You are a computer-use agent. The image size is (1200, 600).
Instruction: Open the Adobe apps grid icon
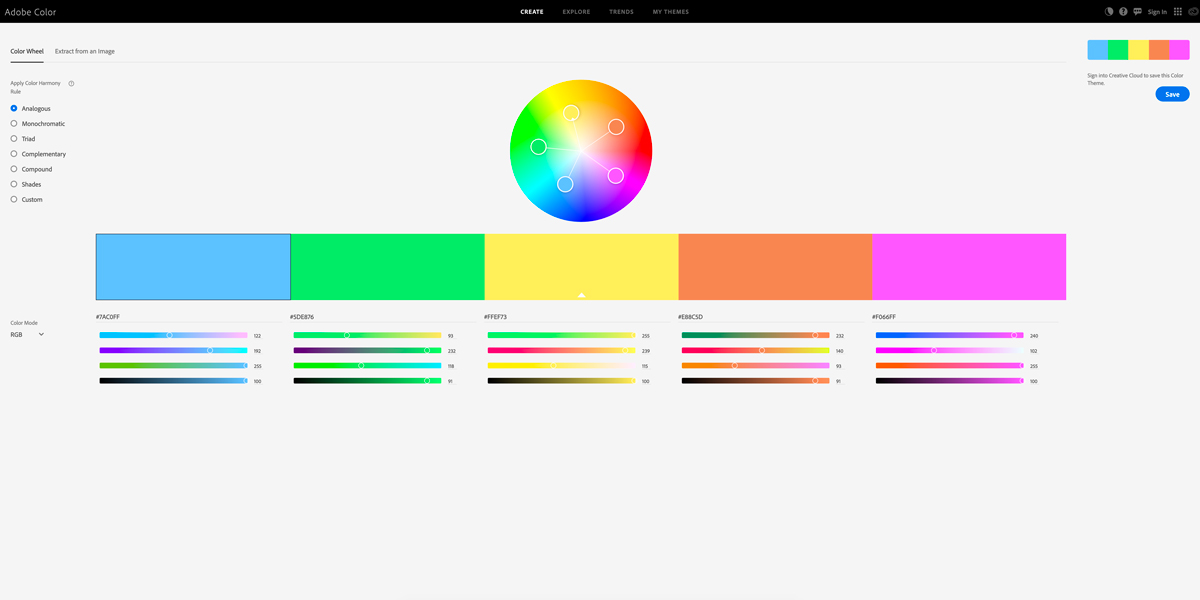click(x=1178, y=11)
